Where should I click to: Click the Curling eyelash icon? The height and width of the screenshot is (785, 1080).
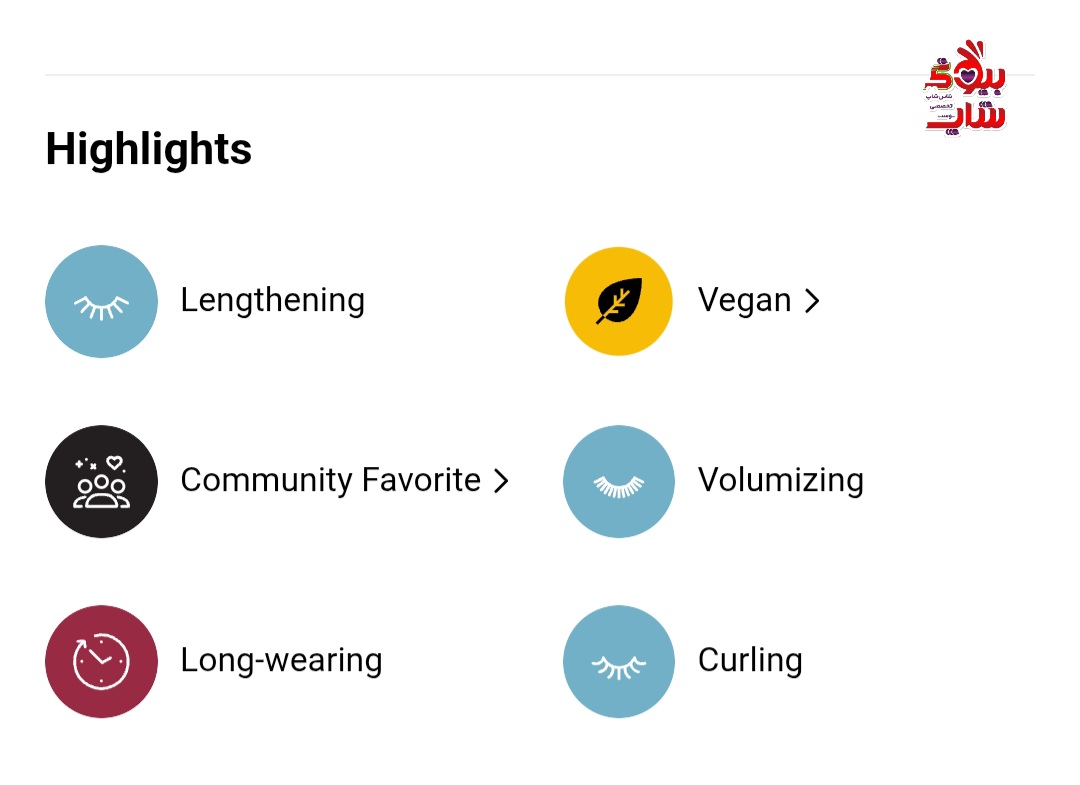[618, 661]
